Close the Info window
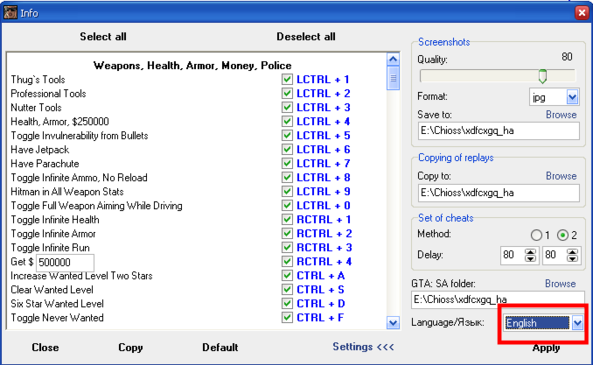The image size is (593, 365). point(582,13)
